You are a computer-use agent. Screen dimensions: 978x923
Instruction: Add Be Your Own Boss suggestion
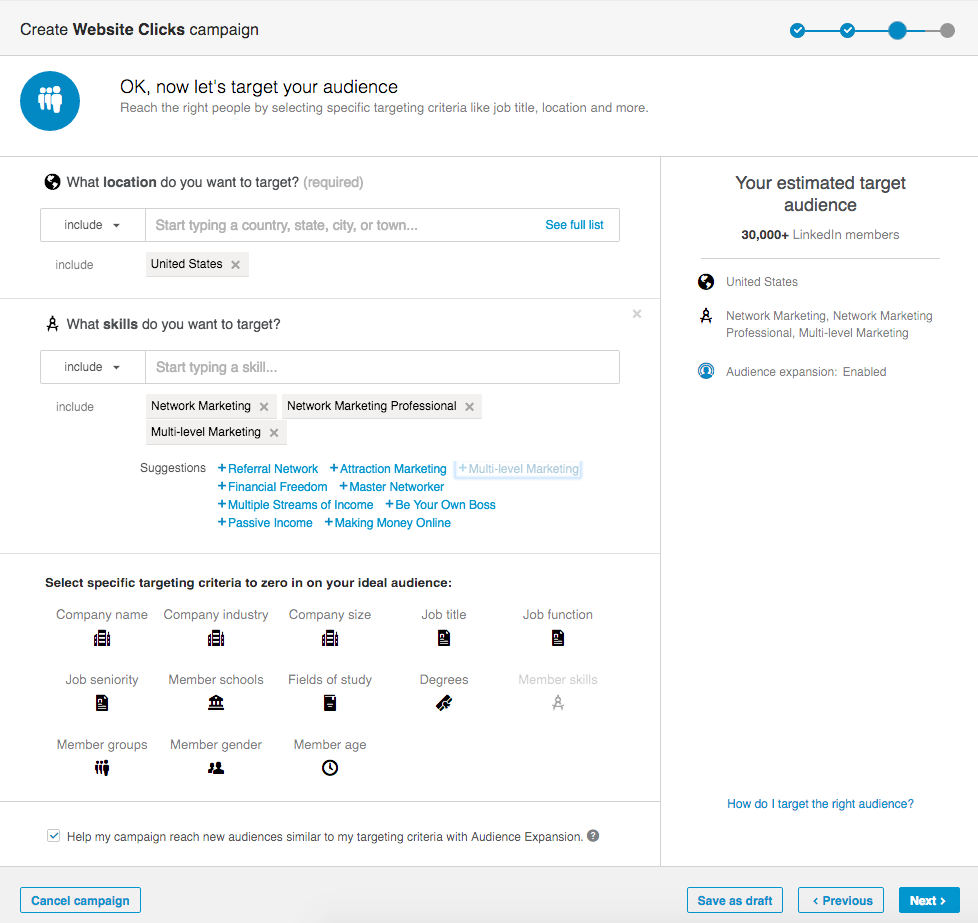(440, 505)
